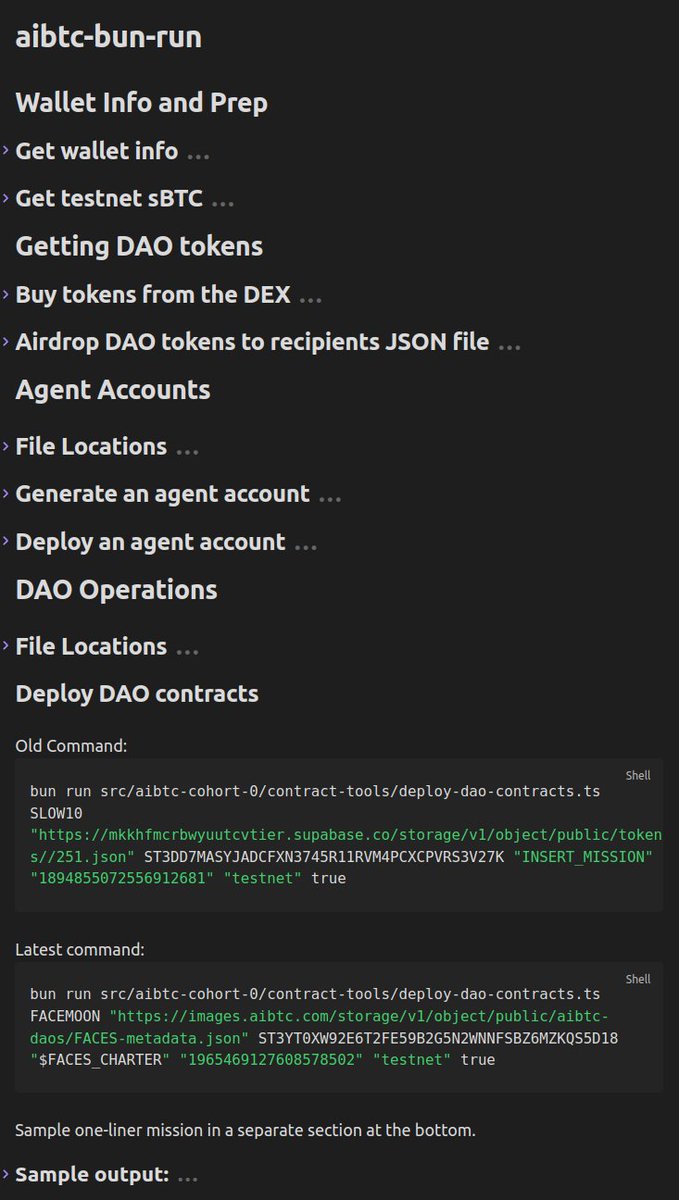The width and height of the screenshot is (679, 1200).
Task: Expand Airdrop DAO tokens to recipients section
Action: (x=6, y=342)
